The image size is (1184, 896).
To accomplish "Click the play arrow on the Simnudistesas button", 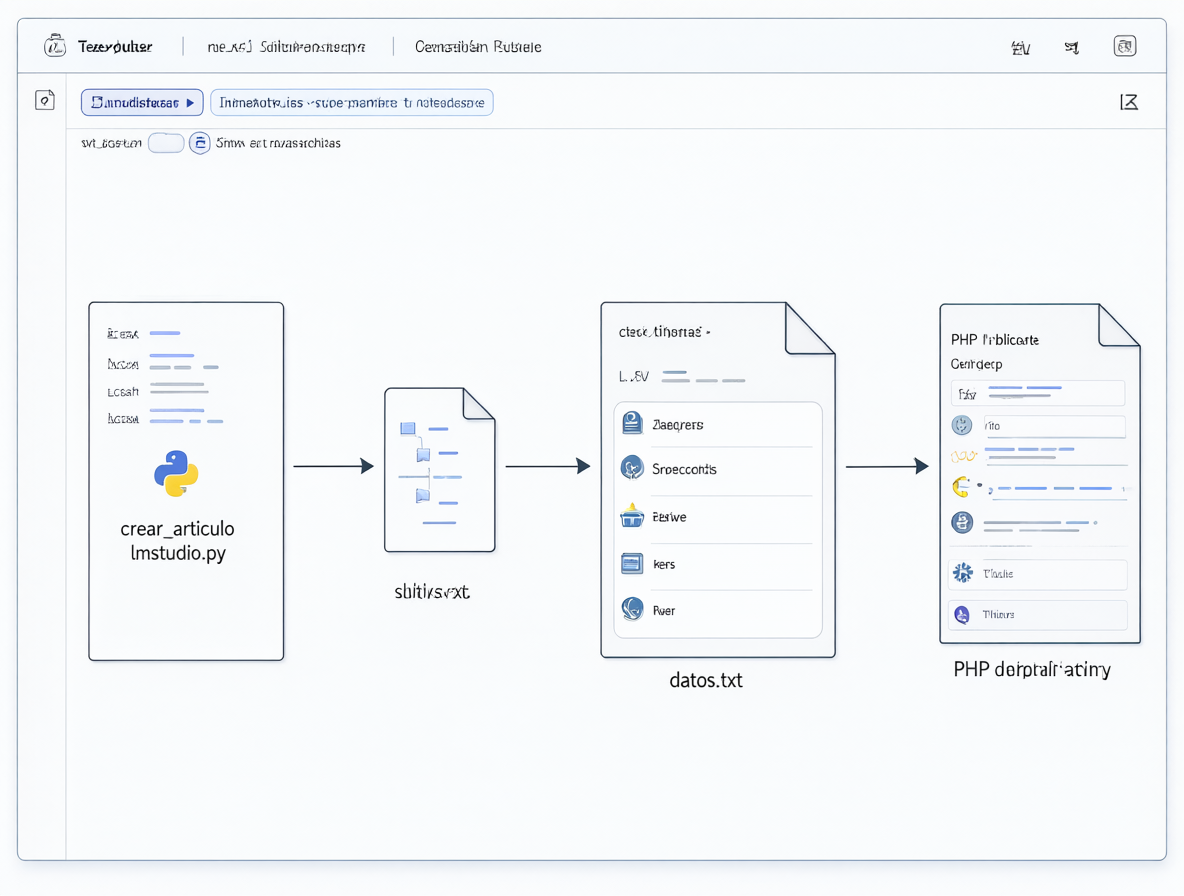I will coord(190,103).
